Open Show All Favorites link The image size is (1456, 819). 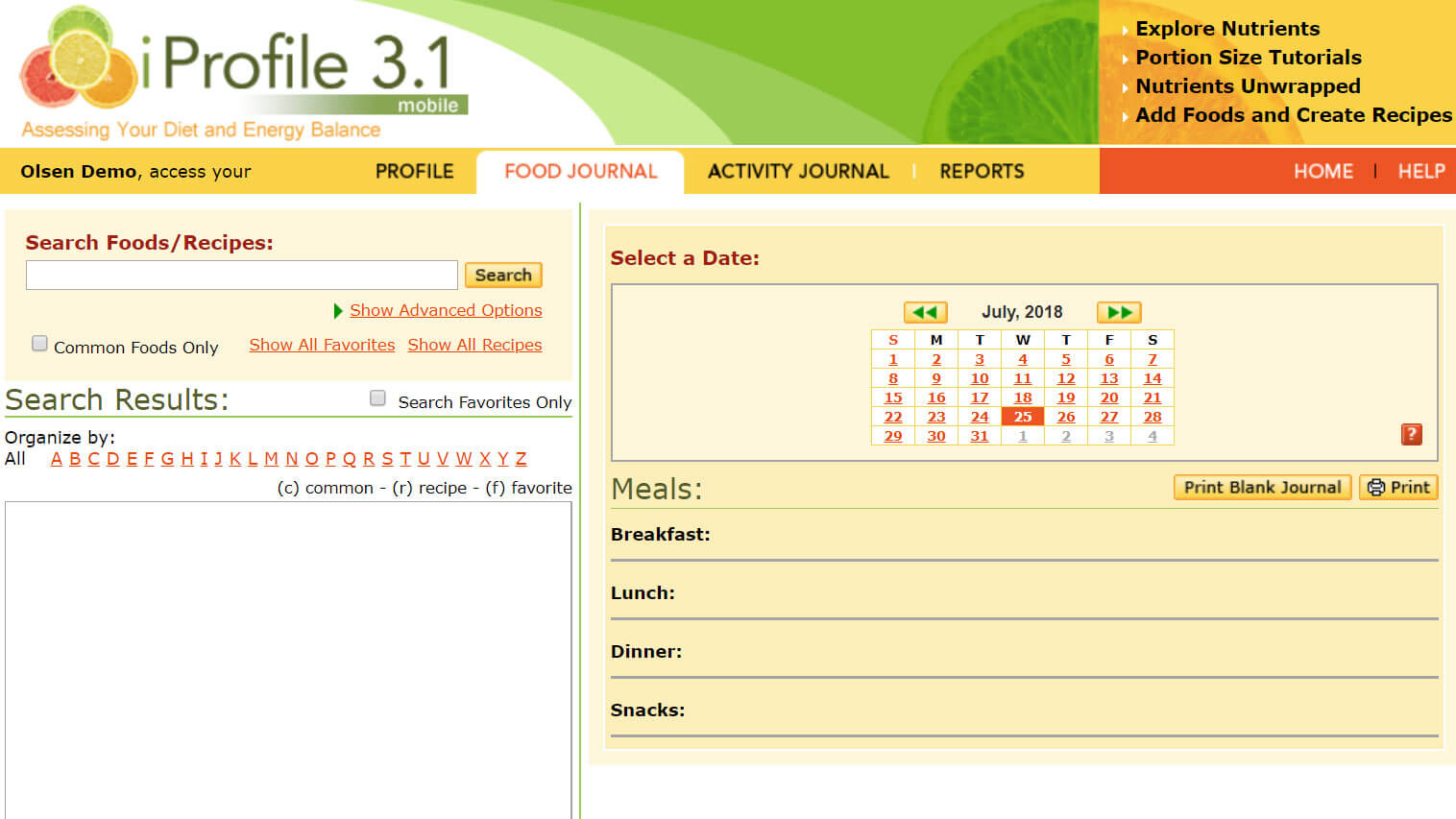coord(322,345)
